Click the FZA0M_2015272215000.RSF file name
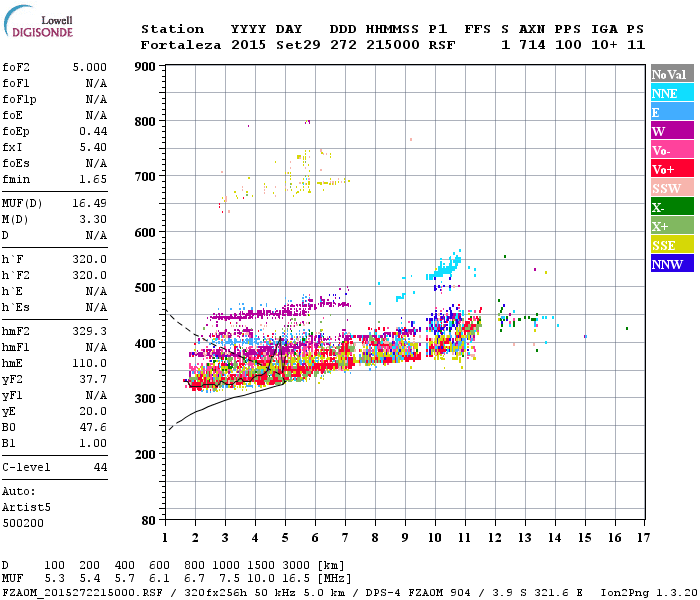This screenshot has height=600, width=700. point(83,593)
